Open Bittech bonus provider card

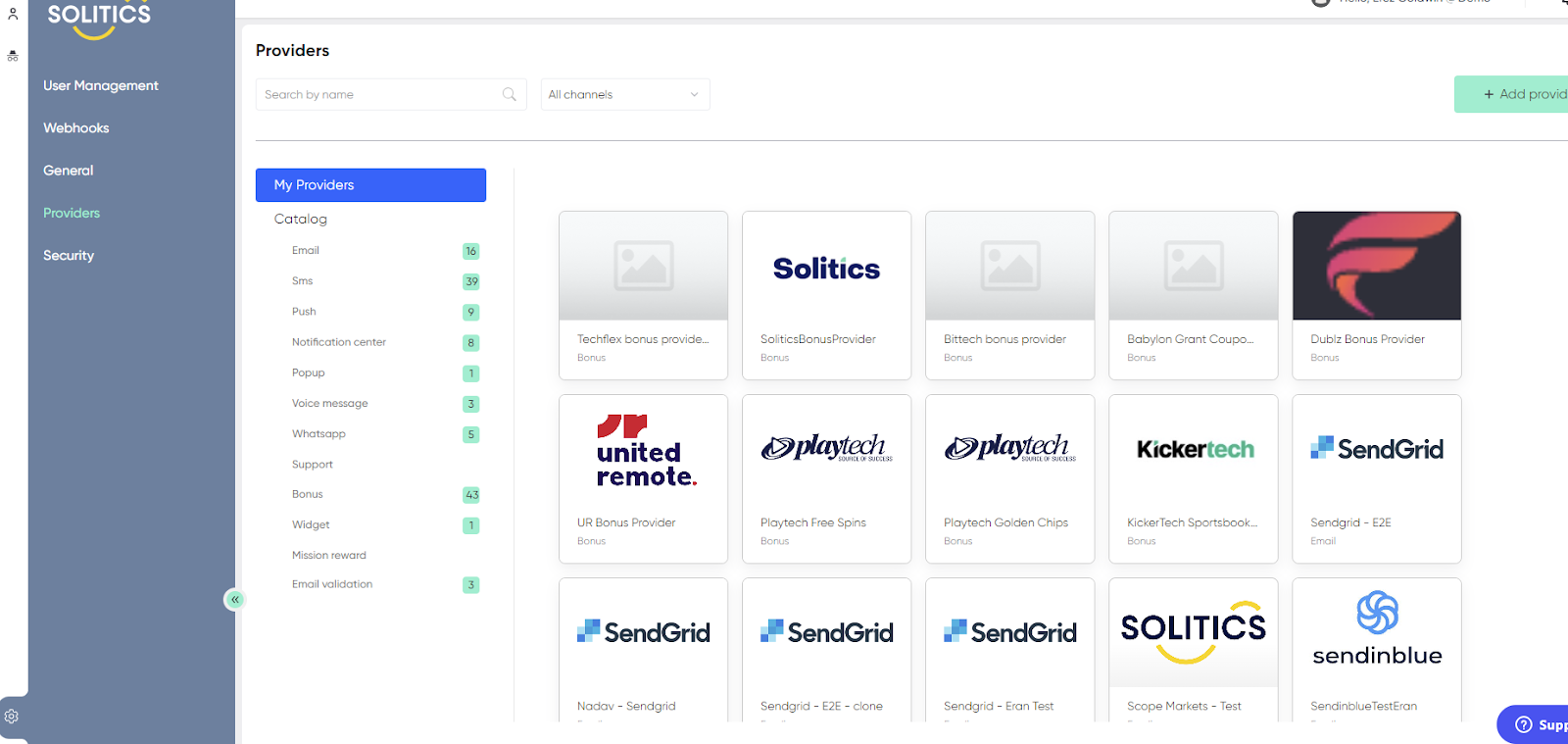tap(1009, 295)
